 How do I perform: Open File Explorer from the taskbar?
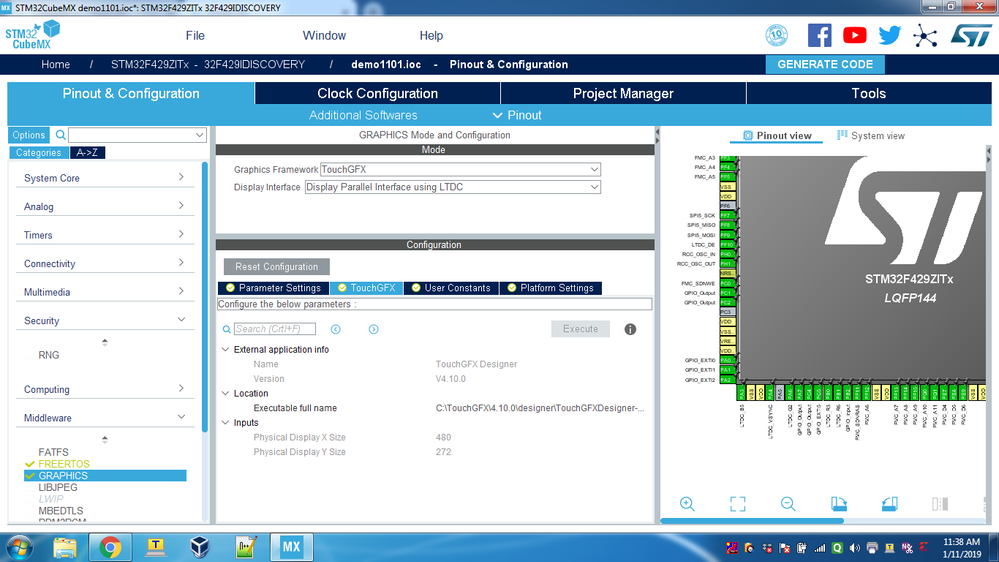coord(64,547)
